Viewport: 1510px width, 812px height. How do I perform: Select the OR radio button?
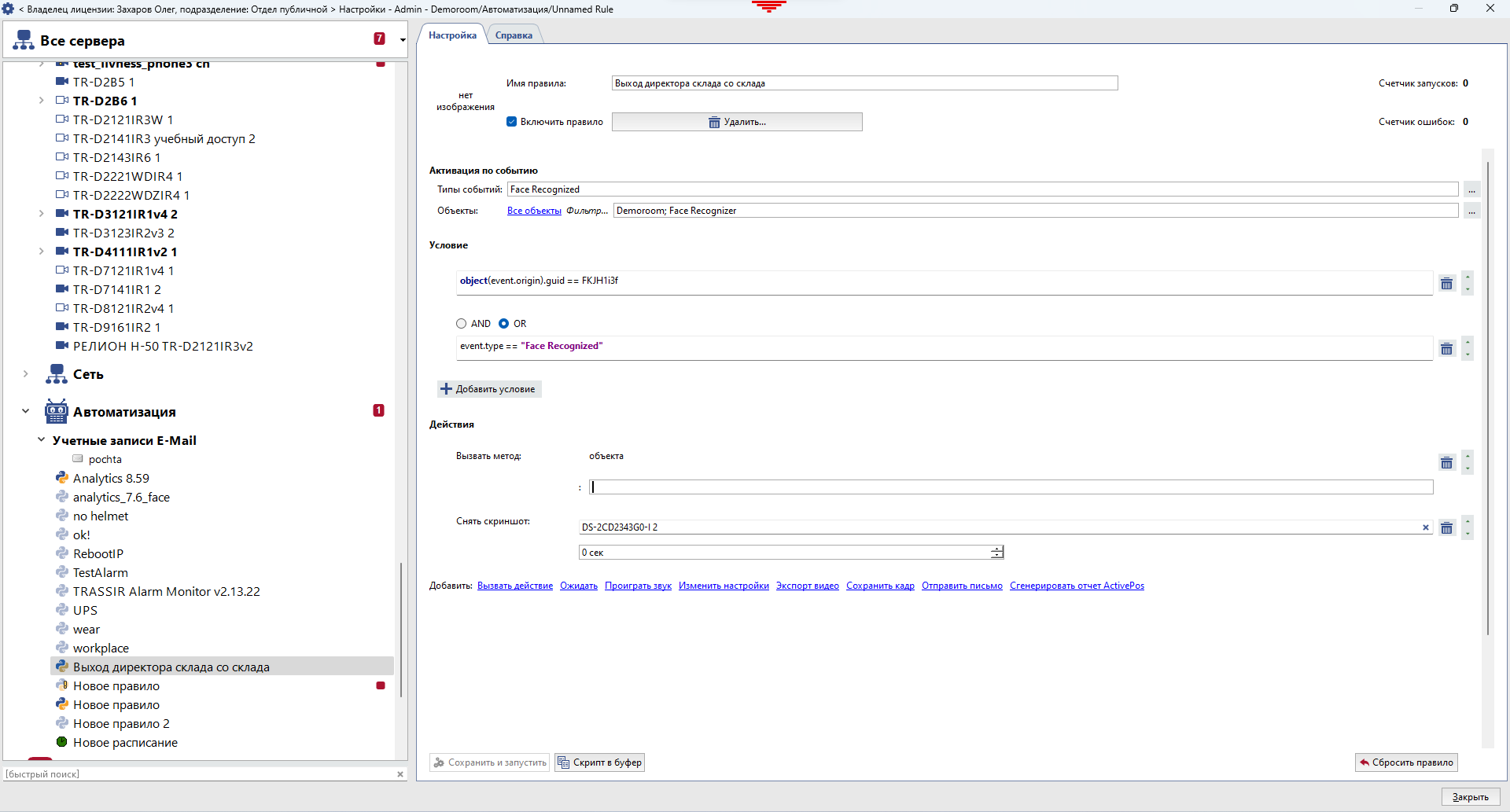point(503,323)
